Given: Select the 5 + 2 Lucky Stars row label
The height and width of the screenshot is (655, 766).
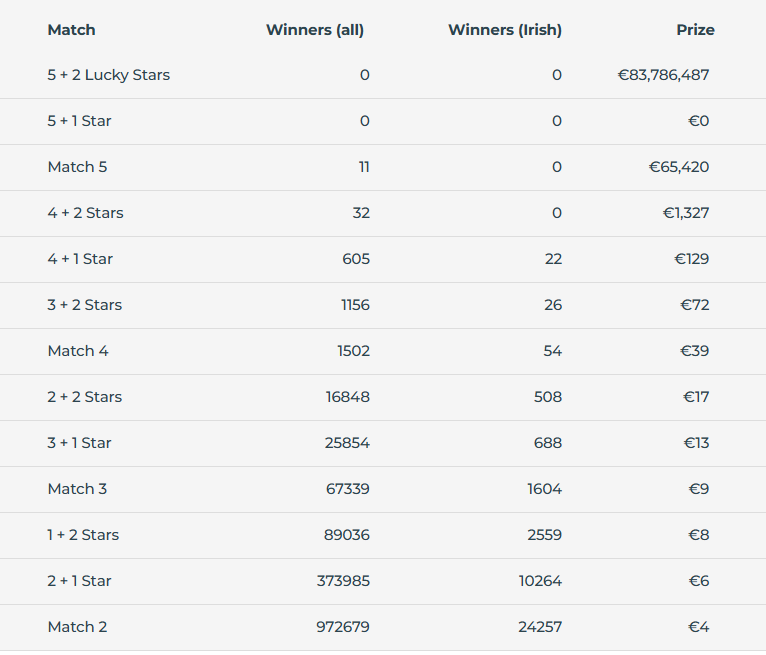Looking at the screenshot, I should point(108,75).
